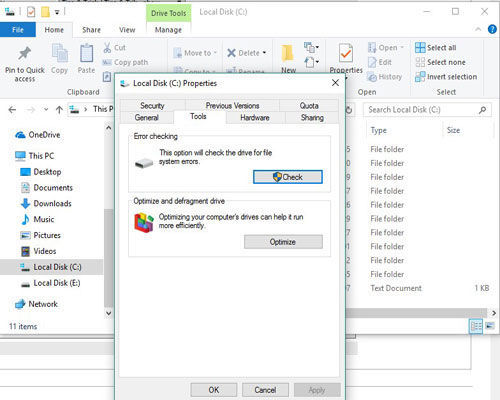The width and height of the screenshot is (500, 400).
Task: Click the Check button for error checking
Action: click(288, 177)
